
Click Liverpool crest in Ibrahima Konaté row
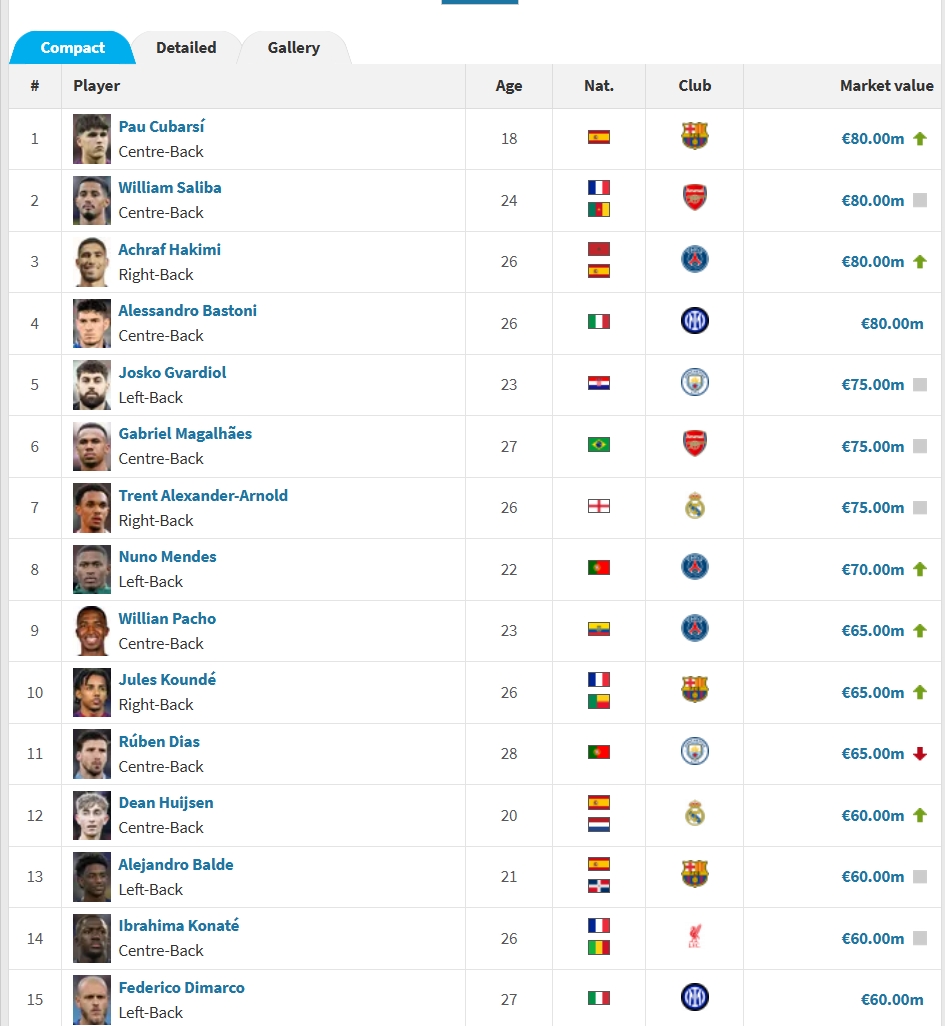point(694,937)
